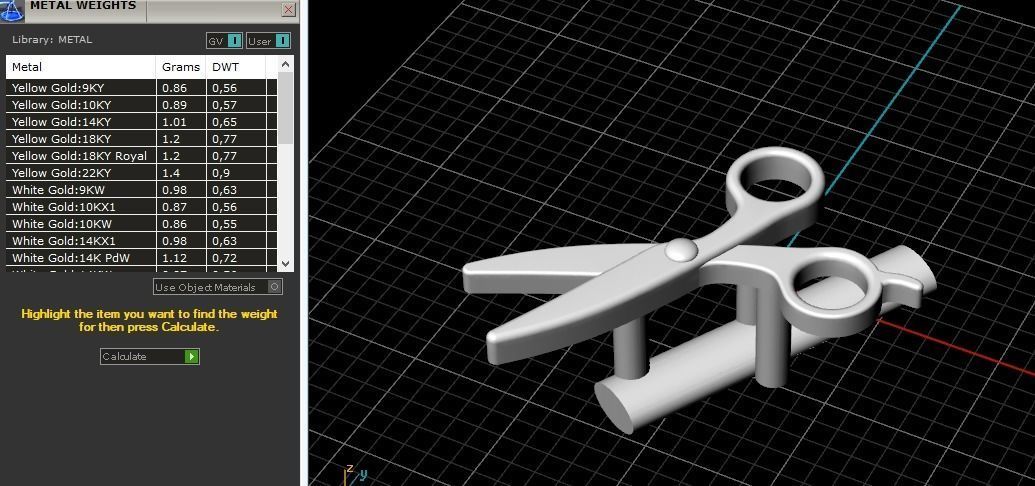The height and width of the screenshot is (486, 1035).
Task: Click the Metal column header
Action: 81,67
